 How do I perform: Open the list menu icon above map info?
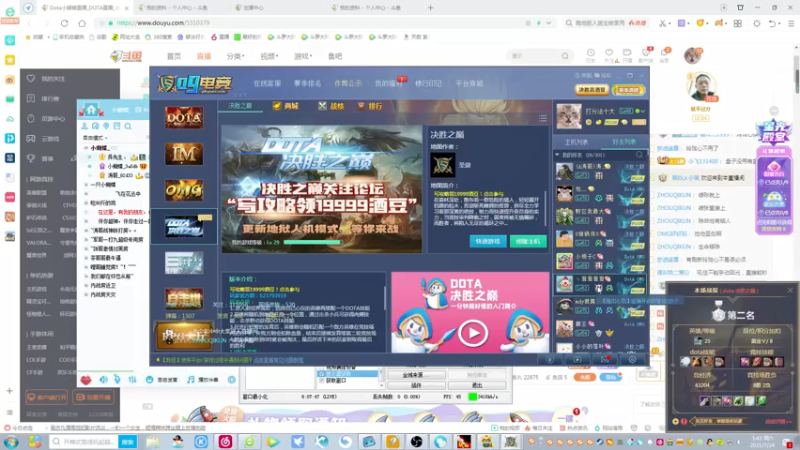coord(543,118)
